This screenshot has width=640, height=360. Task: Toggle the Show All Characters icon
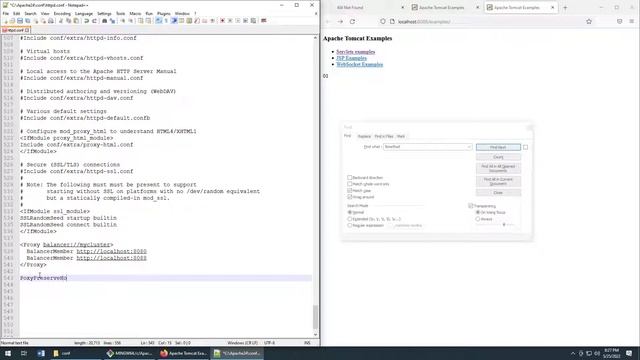tap(166, 20)
